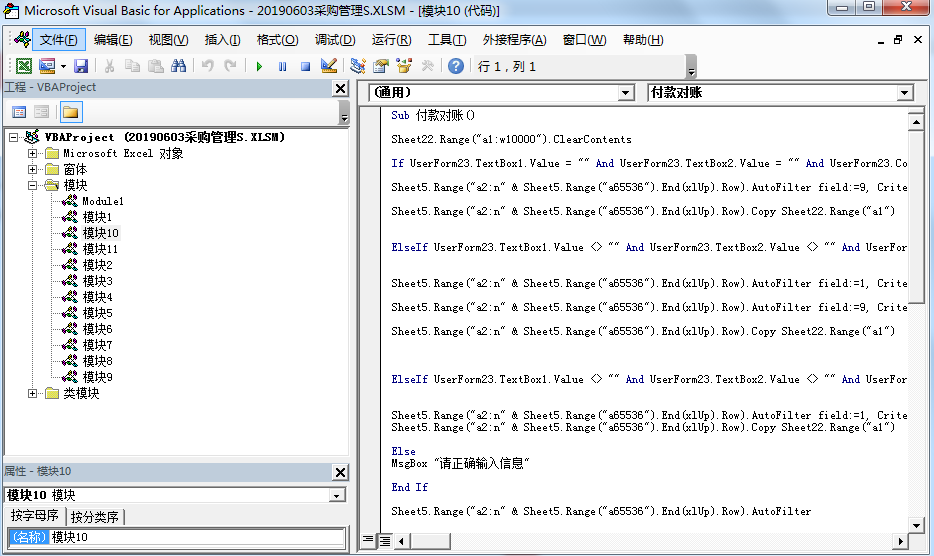The image size is (934, 556).
Task: Click VBA icon left of 文件 menu
Action: 23,39
